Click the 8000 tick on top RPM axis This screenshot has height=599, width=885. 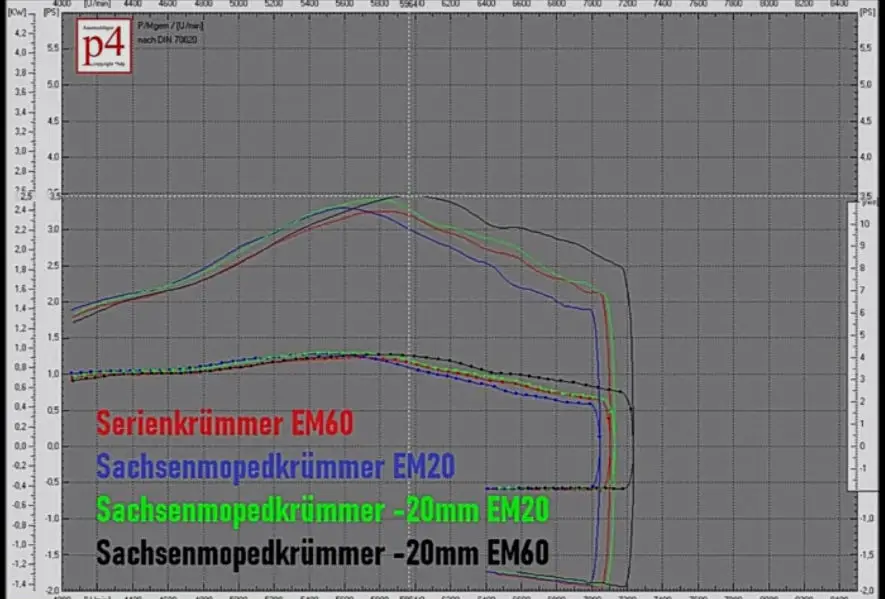click(771, 4)
